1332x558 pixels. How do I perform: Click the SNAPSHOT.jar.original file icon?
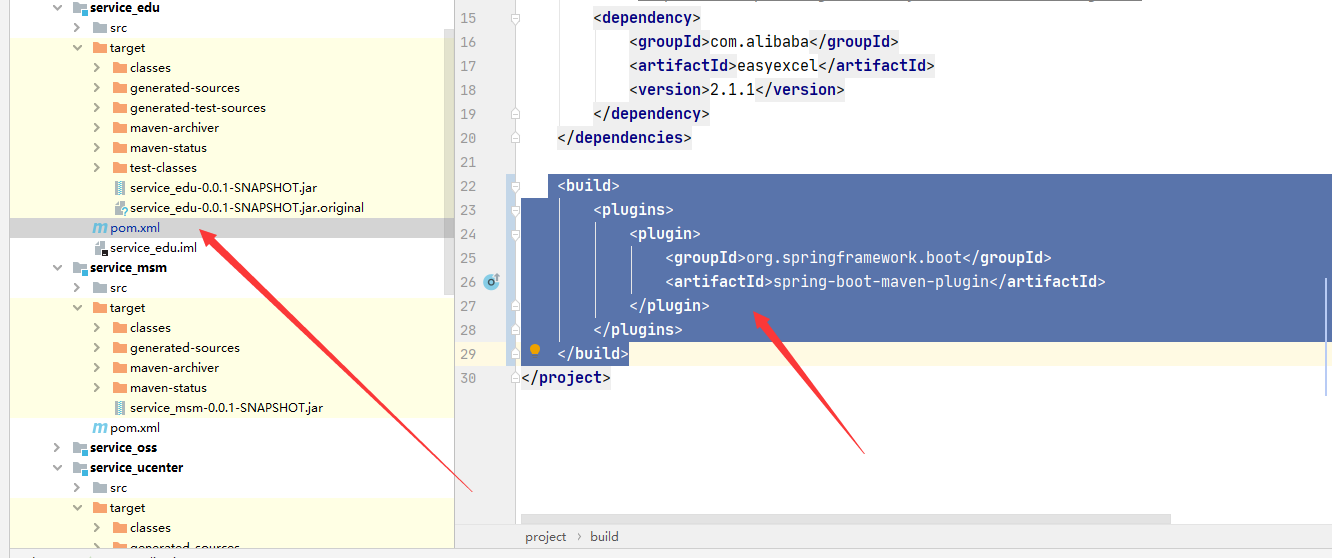(120, 208)
